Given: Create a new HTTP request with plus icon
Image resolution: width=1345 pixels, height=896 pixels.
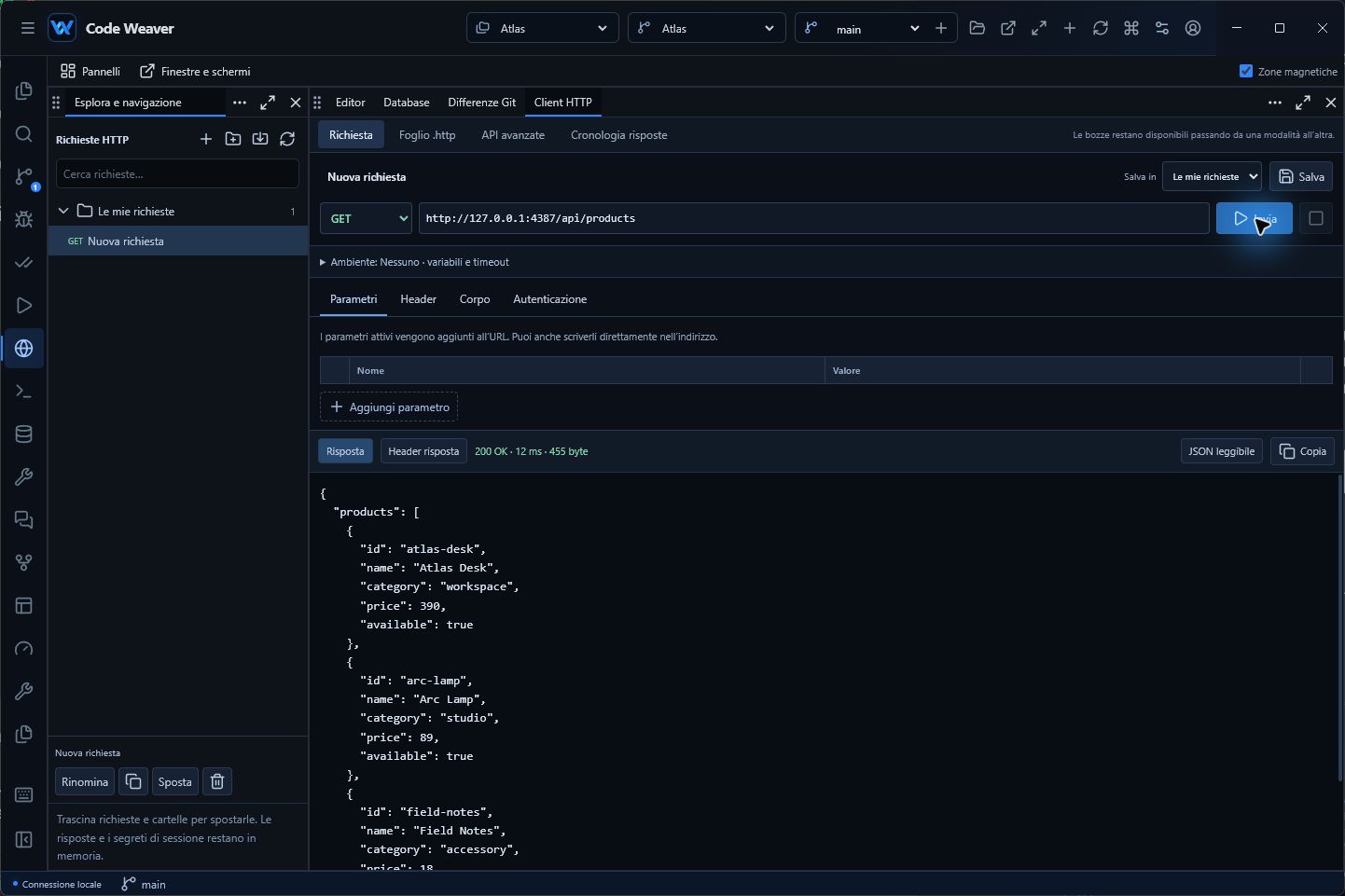Looking at the screenshot, I should [206, 139].
